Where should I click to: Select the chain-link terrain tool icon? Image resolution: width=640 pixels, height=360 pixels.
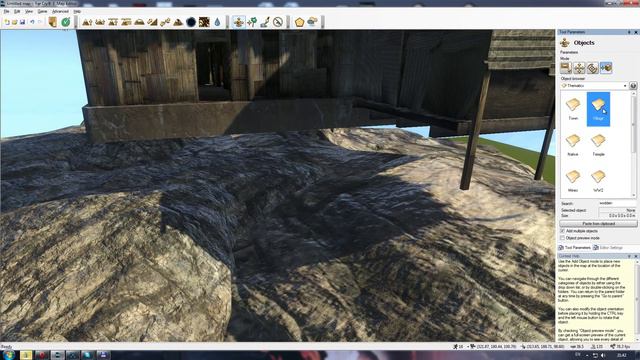[165, 22]
